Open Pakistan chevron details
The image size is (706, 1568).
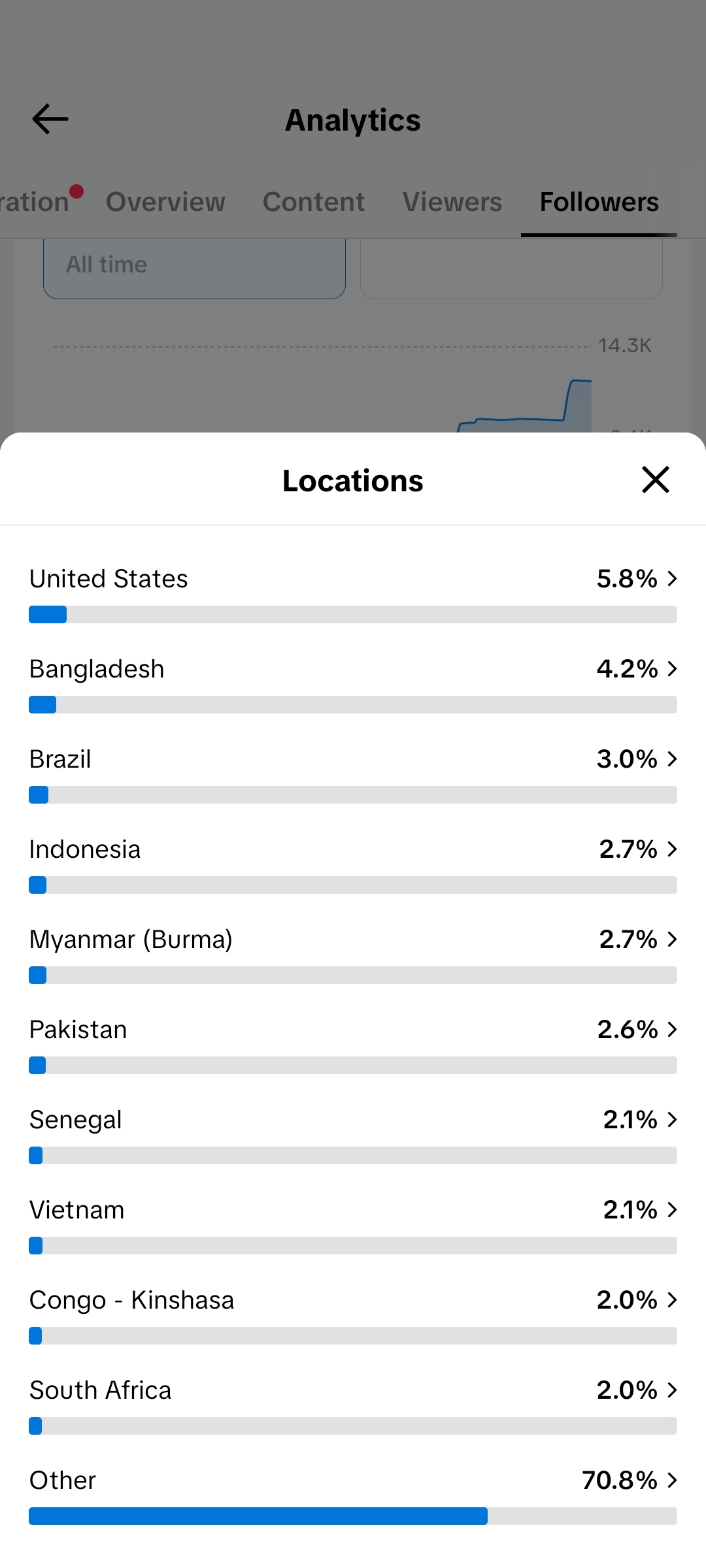[672, 1029]
